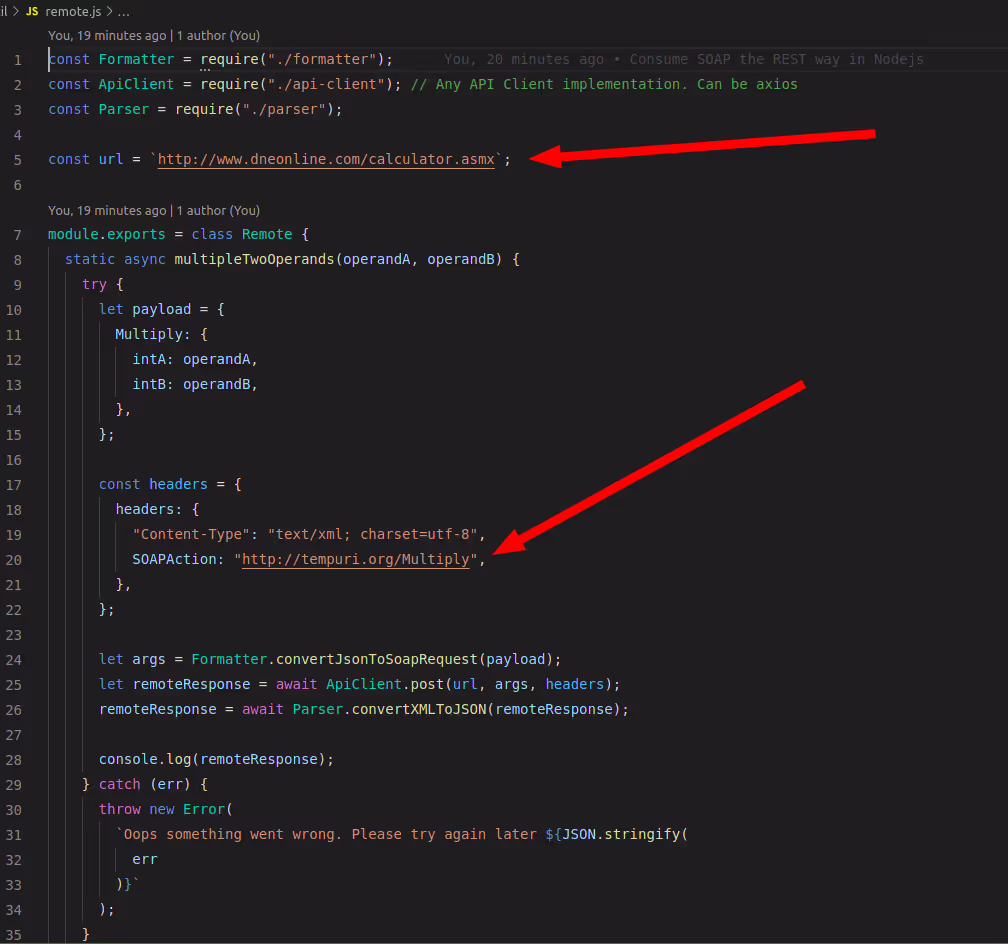Click ApiClient.post call on line 25
1008x944 pixels.
coord(385,684)
